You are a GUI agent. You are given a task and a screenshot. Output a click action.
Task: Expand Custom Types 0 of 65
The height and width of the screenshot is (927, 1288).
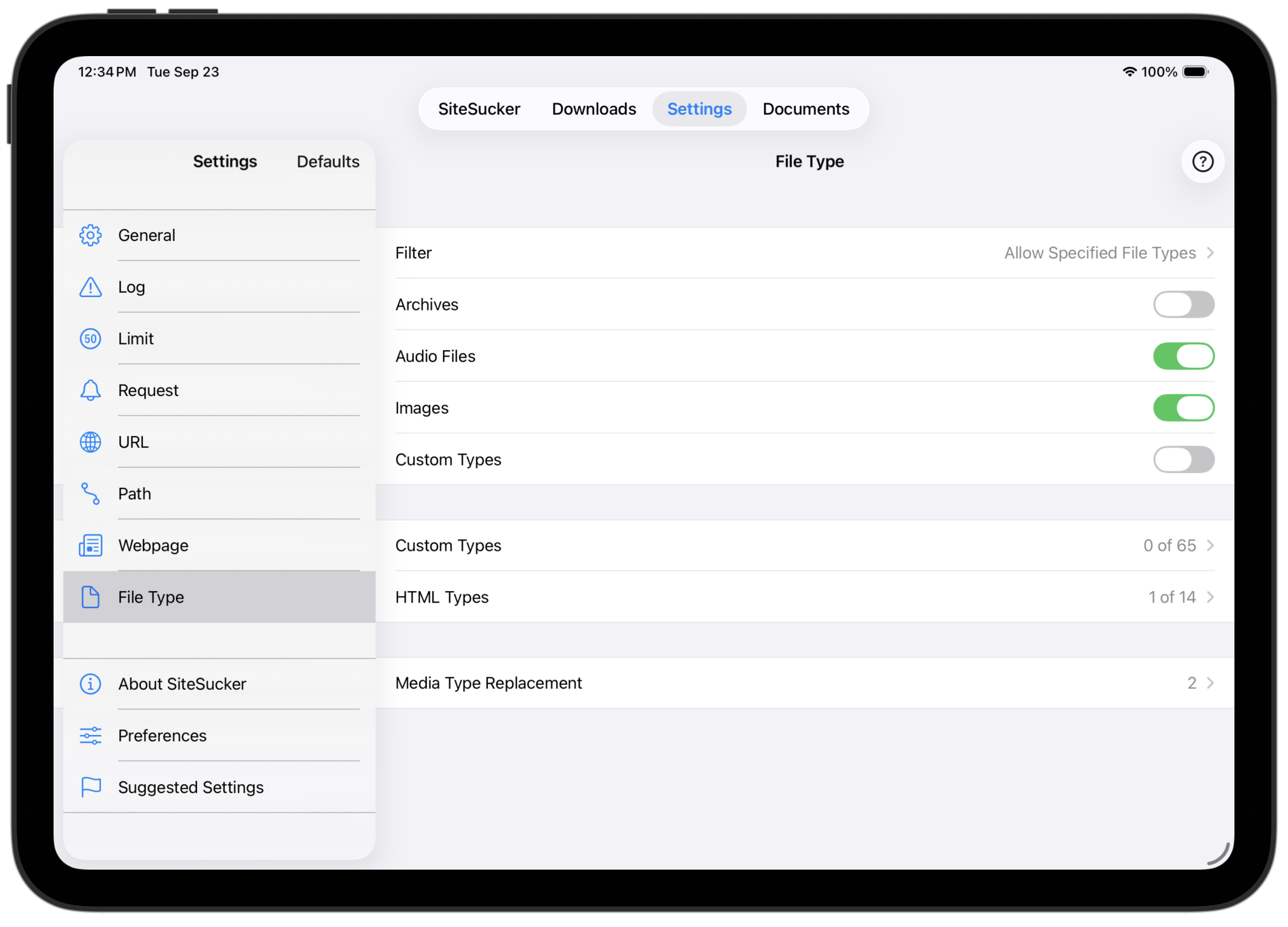tap(805, 546)
